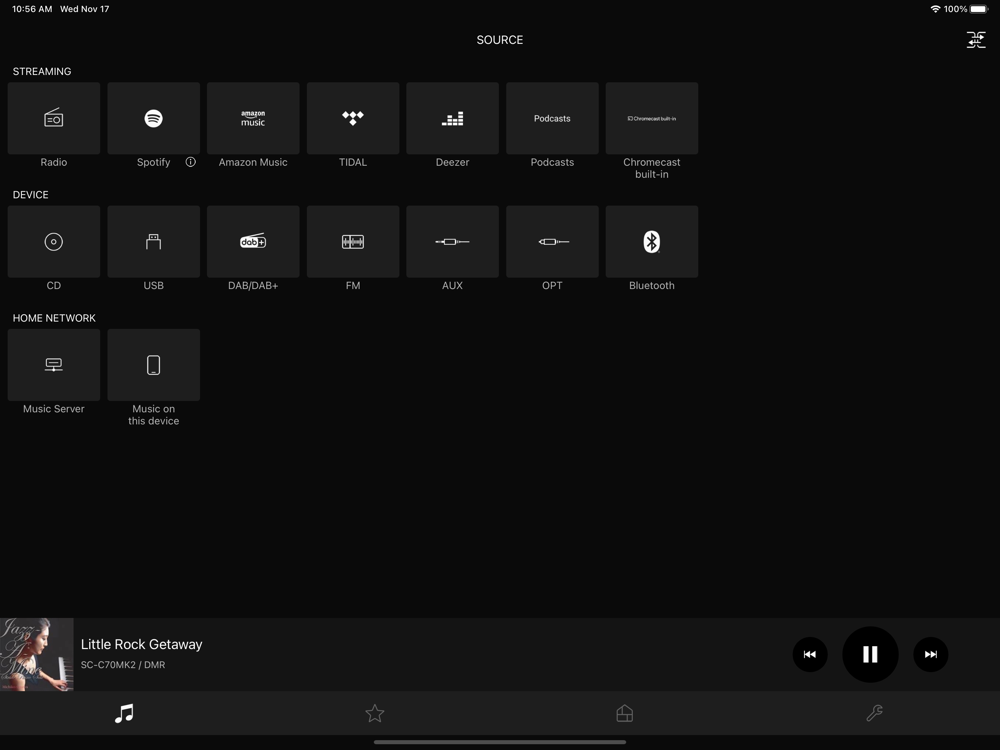Screen dimensions: 1000x750
Task: Show Spotify info via the circled i
Action: (191, 162)
